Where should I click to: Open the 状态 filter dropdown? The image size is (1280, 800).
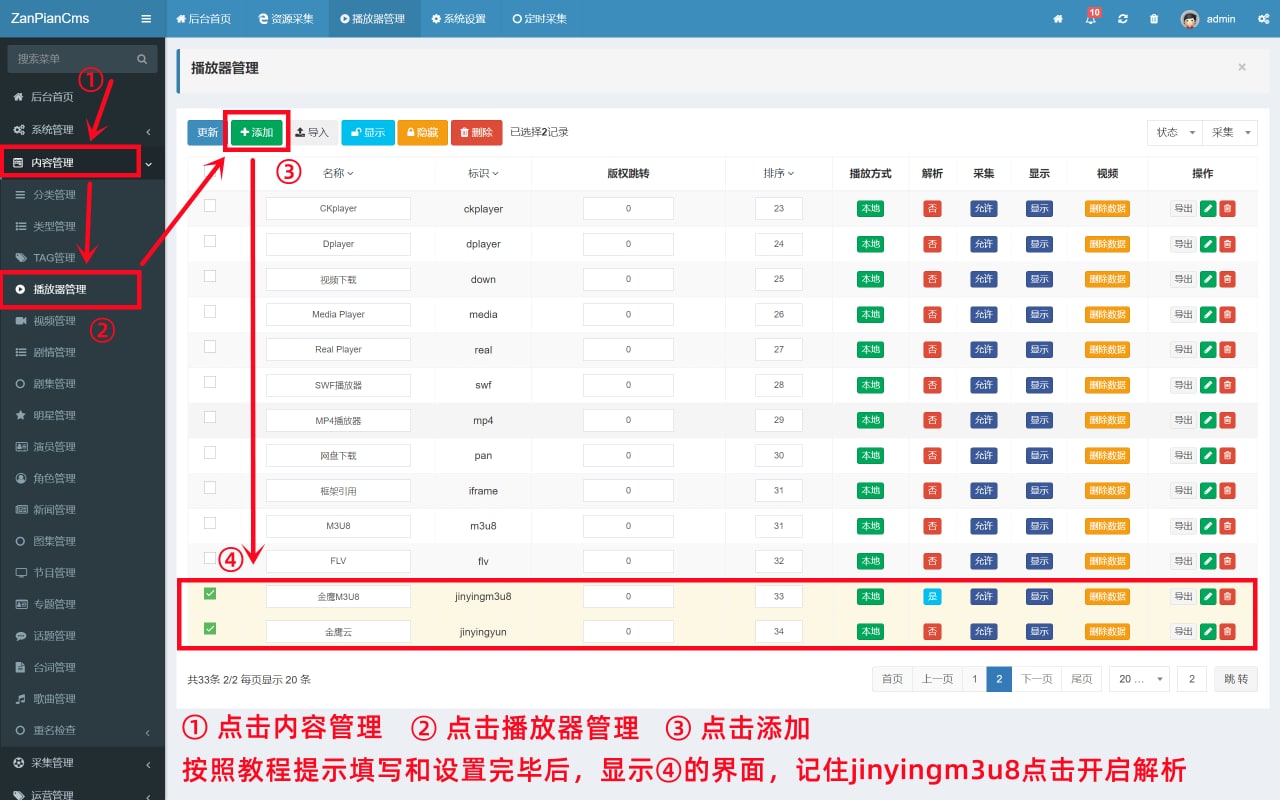pos(1175,132)
